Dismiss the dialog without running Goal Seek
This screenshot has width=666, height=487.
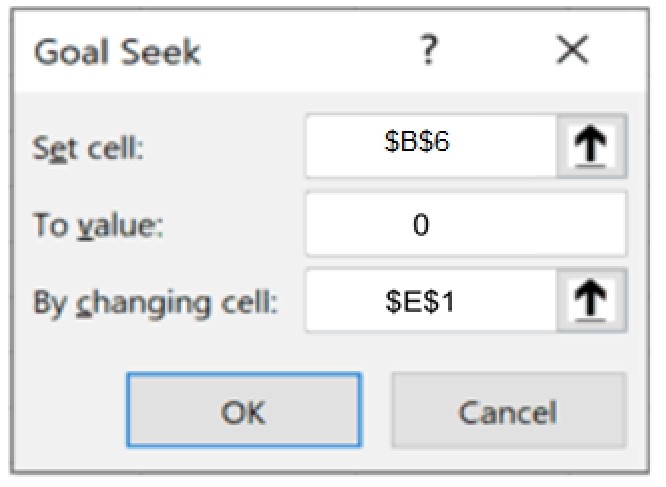(508, 412)
